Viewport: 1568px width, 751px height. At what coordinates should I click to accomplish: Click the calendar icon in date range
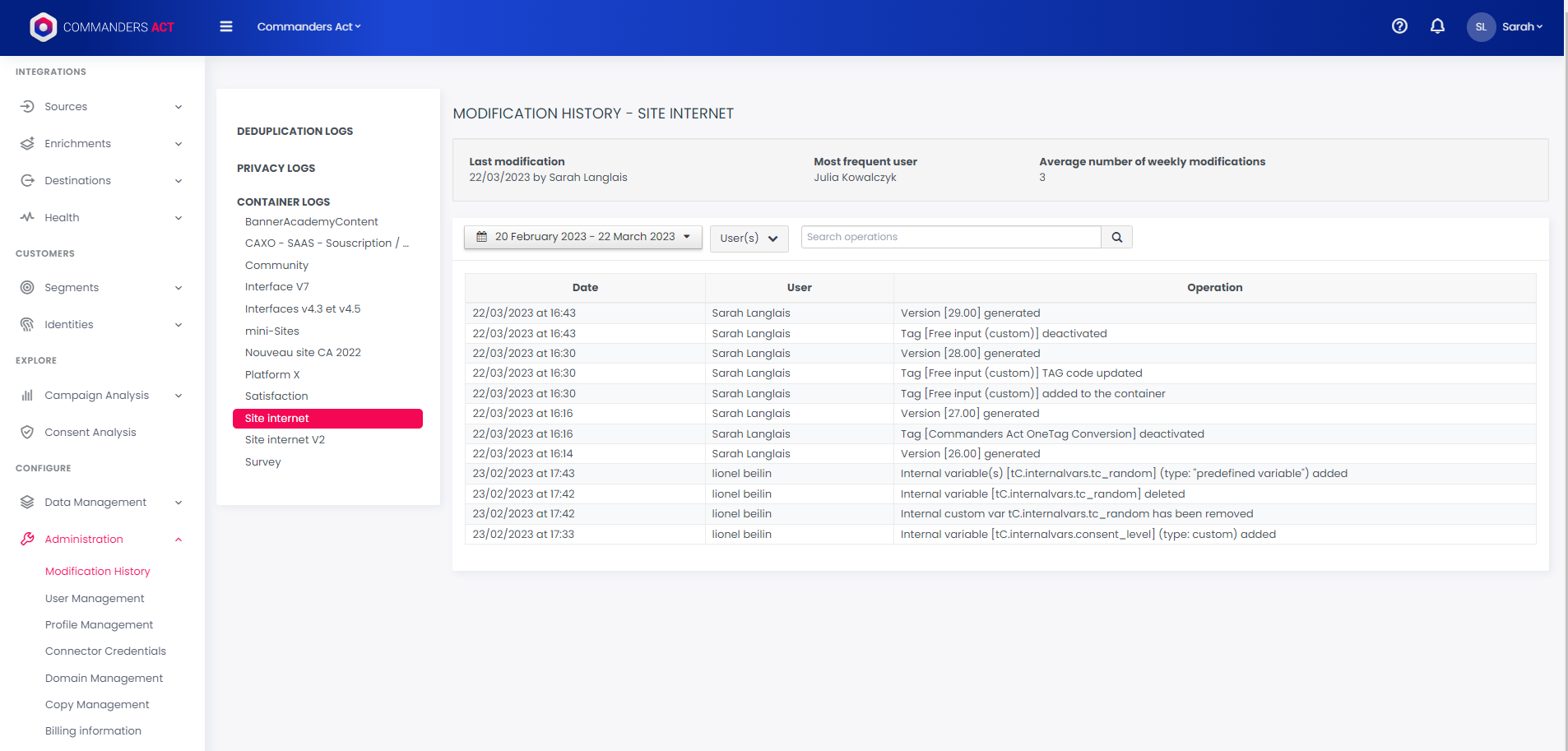click(x=482, y=237)
